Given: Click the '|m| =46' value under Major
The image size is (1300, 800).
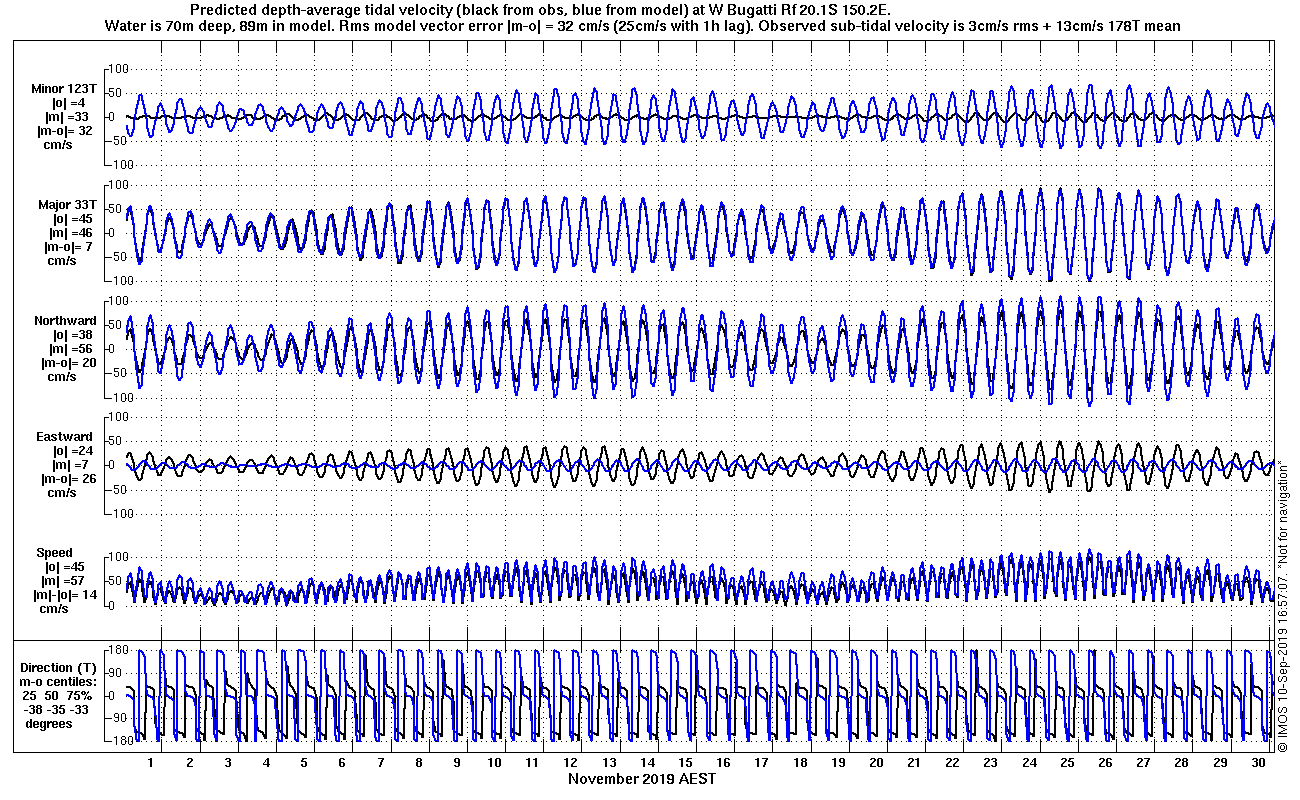Looking at the screenshot, I should [68, 233].
